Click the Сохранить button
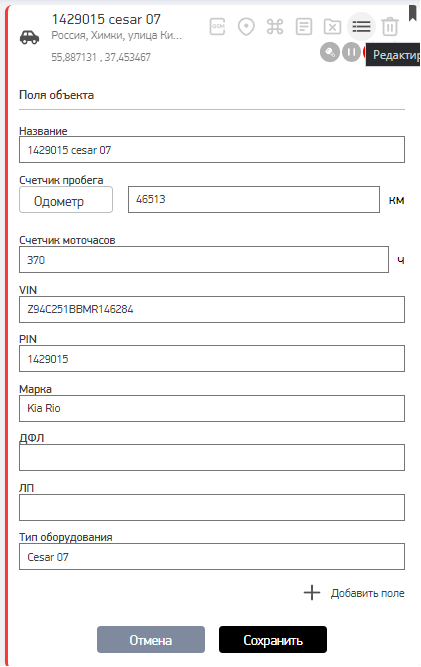 (273, 639)
